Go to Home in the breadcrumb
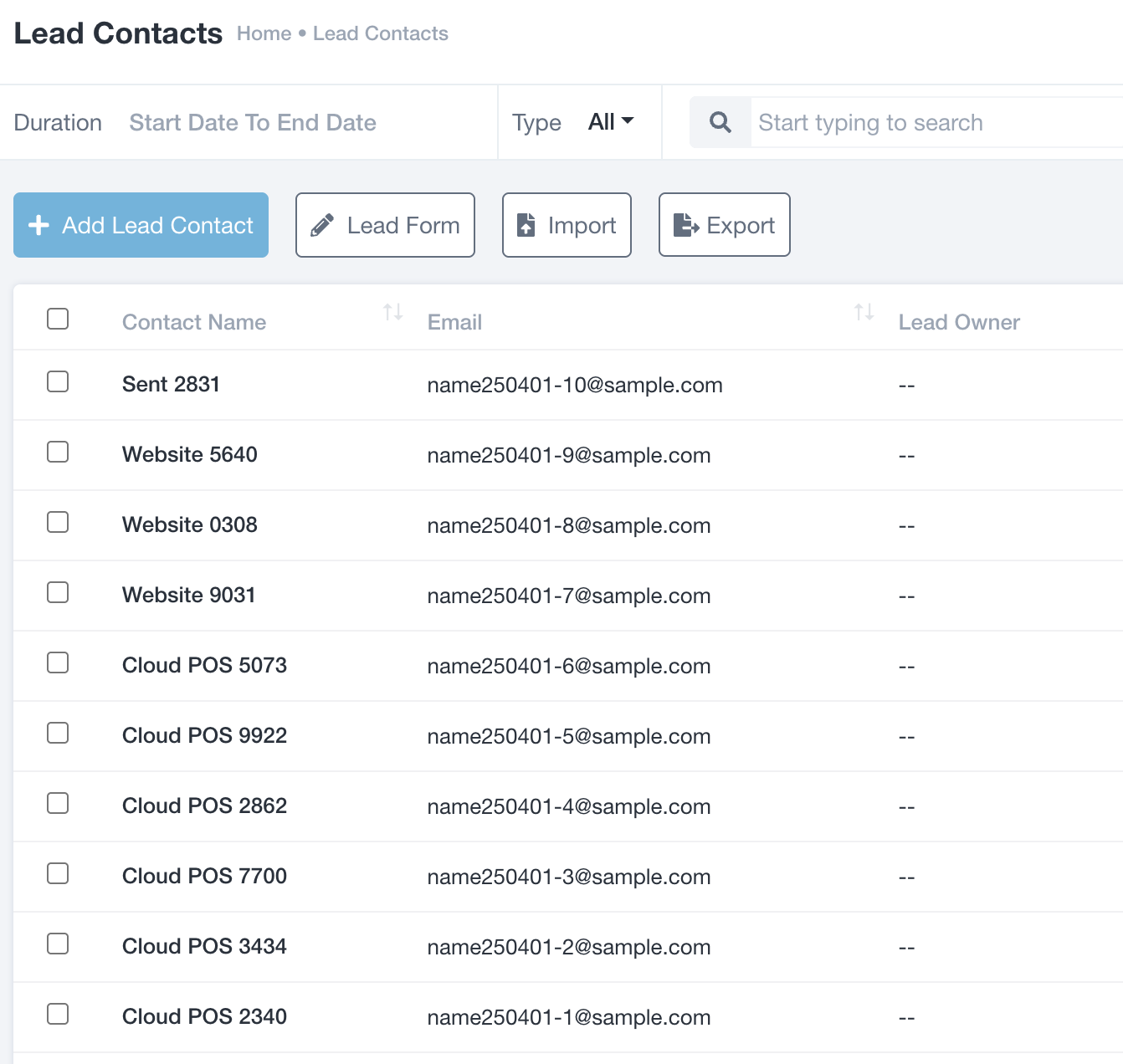The width and height of the screenshot is (1123, 1064). [x=264, y=33]
